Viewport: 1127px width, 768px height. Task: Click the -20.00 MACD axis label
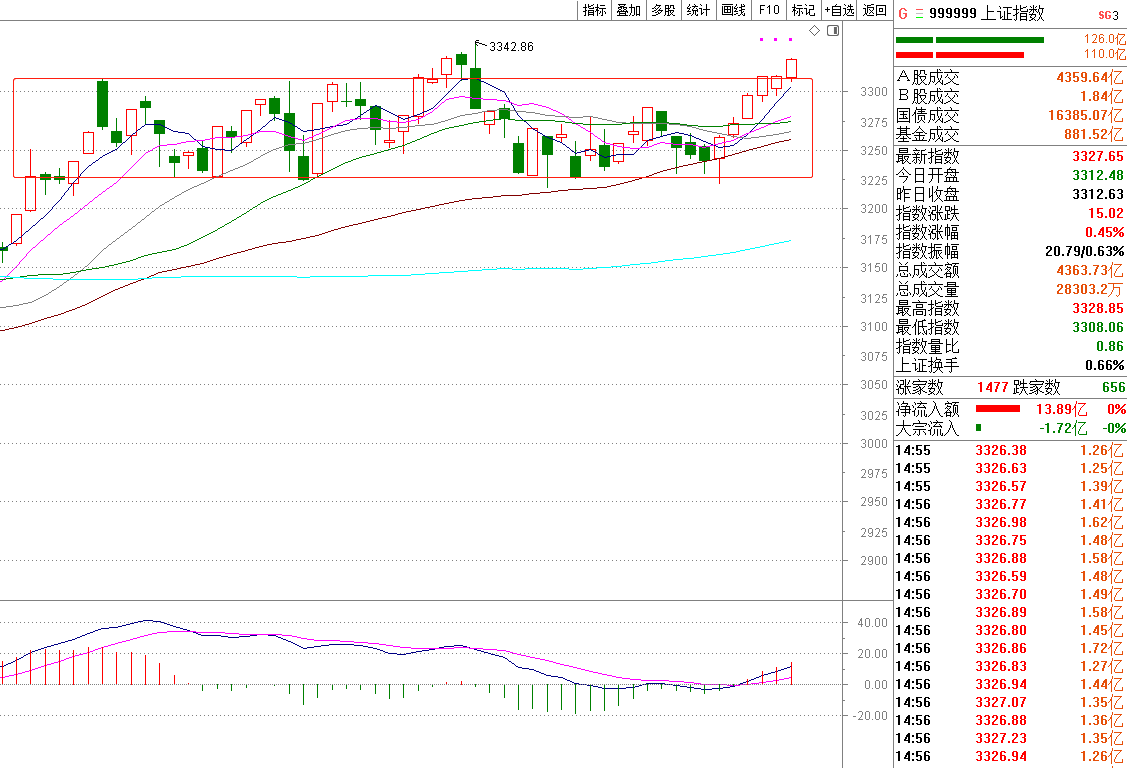(870, 716)
